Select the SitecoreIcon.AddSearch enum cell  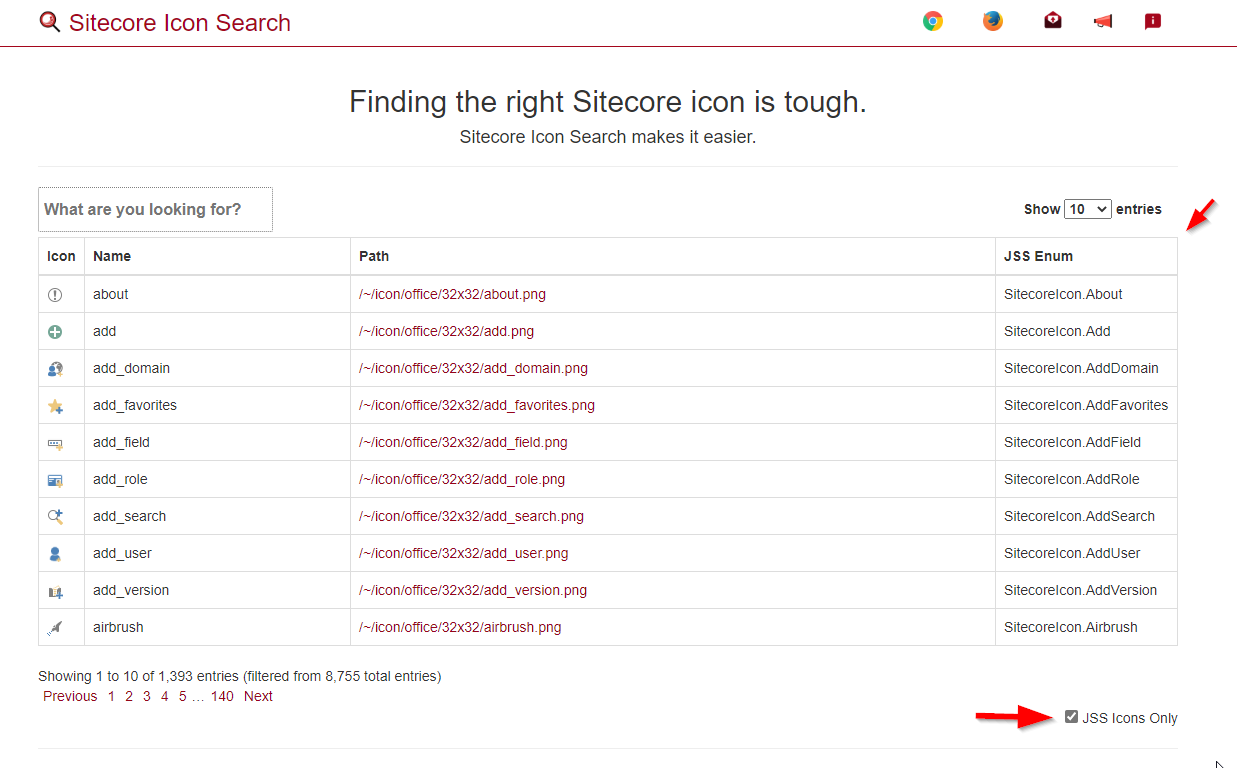pyautogui.click(x=1086, y=516)
